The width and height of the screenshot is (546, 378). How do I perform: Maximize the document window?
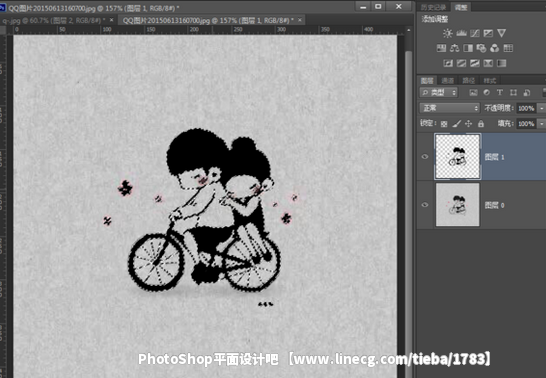pos(378,6)
